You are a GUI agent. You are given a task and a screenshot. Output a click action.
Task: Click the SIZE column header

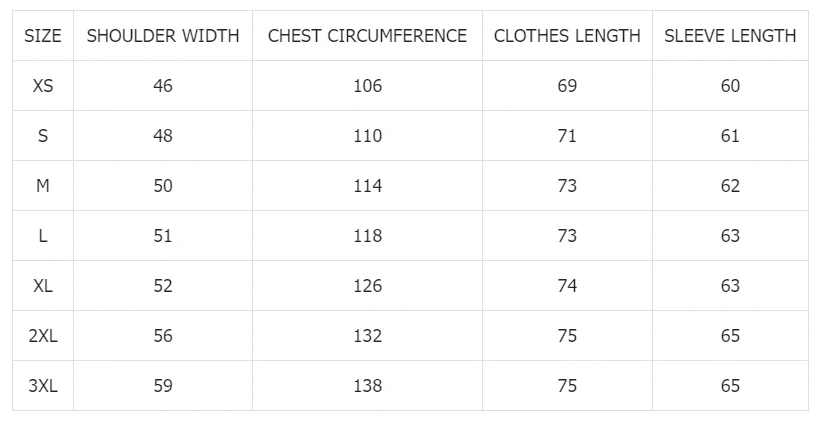pyautogui.click(x=43, y=36)
